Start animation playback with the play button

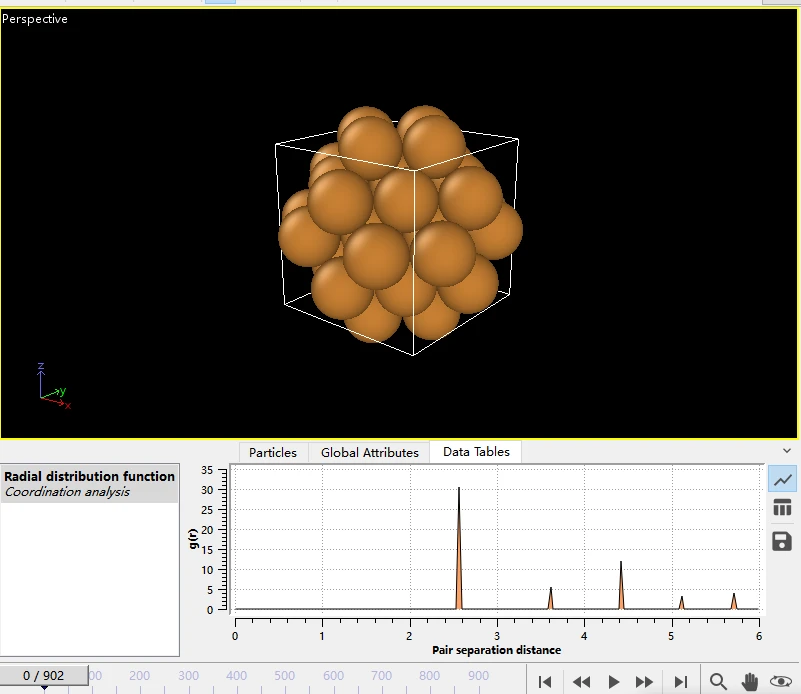[614, 681]
